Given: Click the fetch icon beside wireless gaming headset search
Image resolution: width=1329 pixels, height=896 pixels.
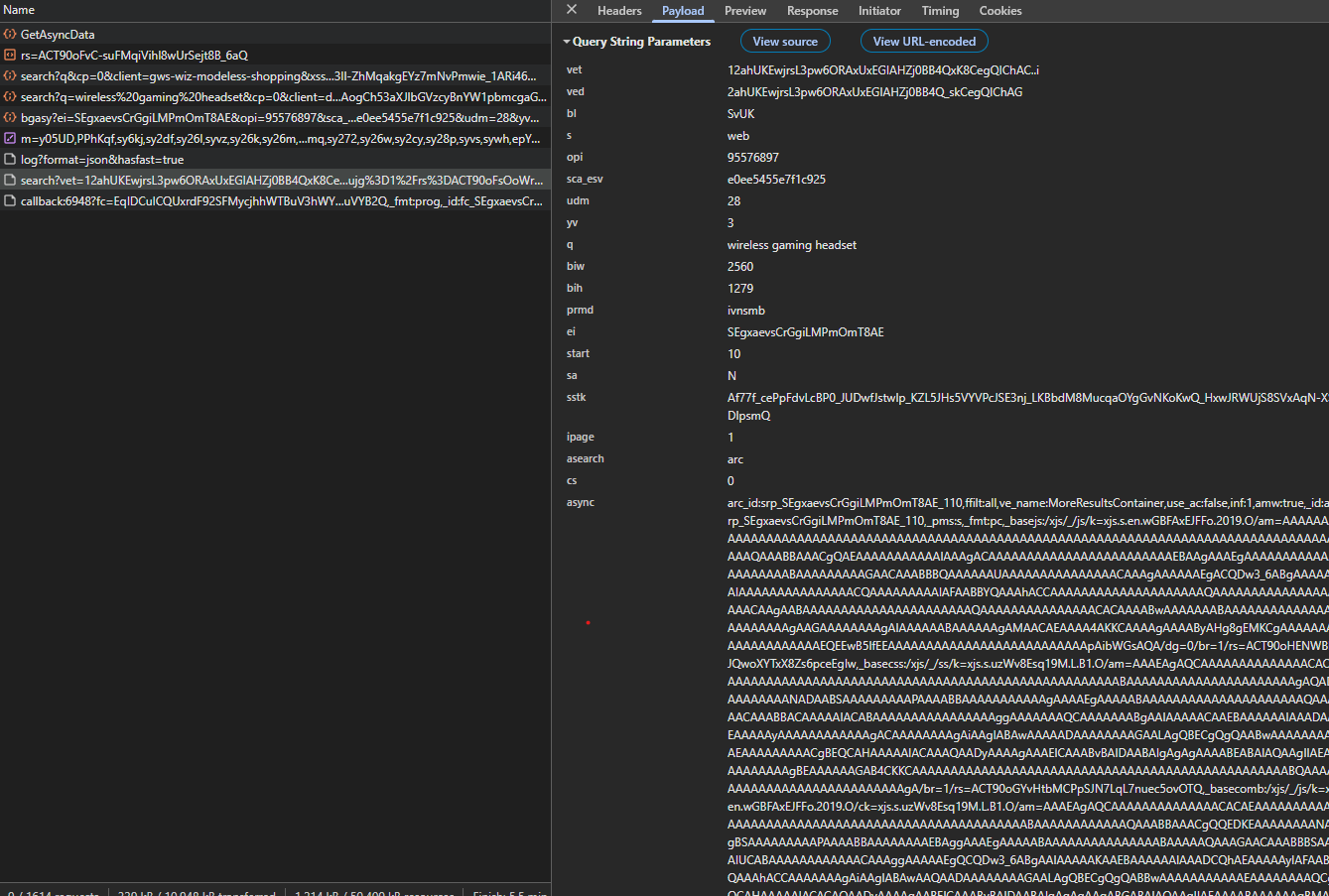Looking at the screenshot, I should pyautogui.click(x=11, y=96).
